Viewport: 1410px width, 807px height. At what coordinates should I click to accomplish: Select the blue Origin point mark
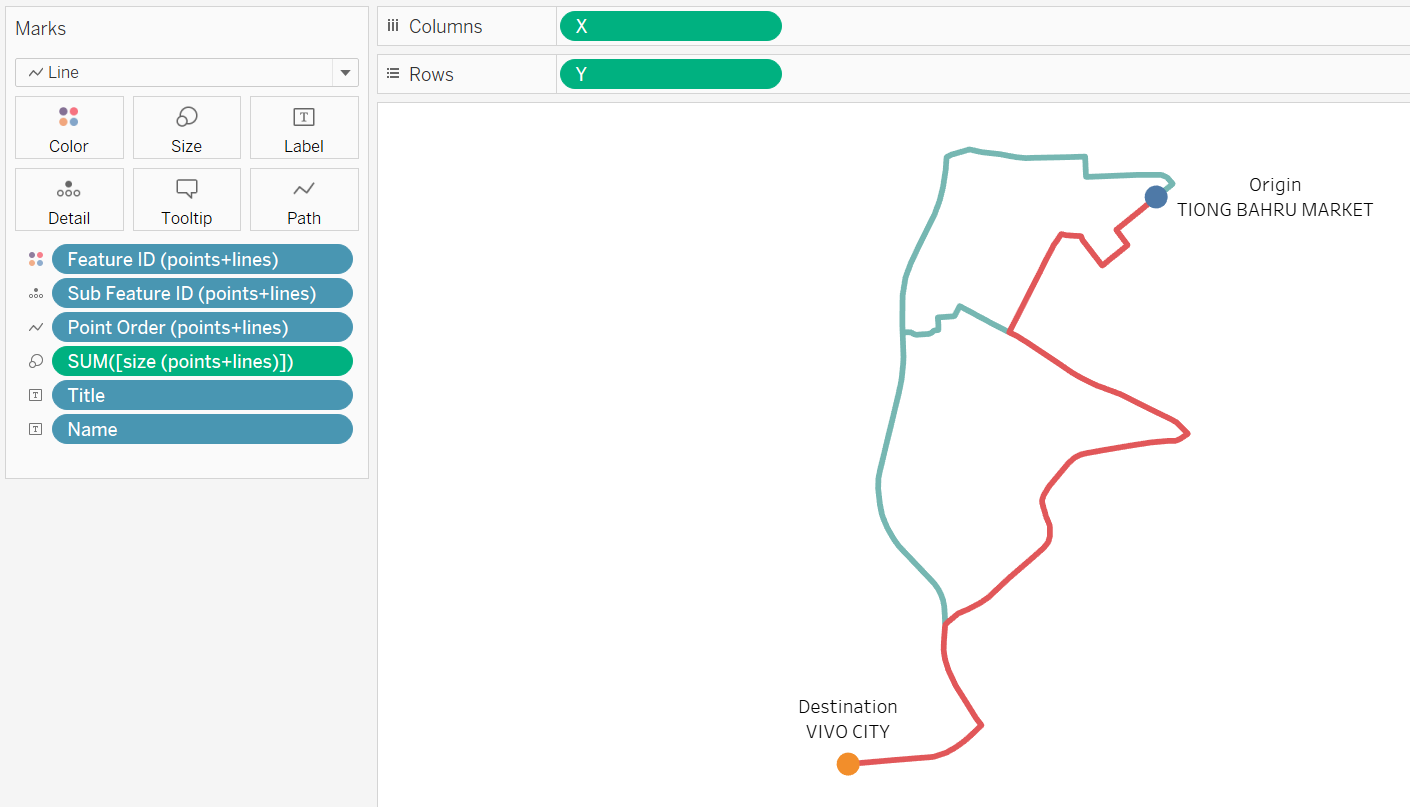tap(1156, 196)
